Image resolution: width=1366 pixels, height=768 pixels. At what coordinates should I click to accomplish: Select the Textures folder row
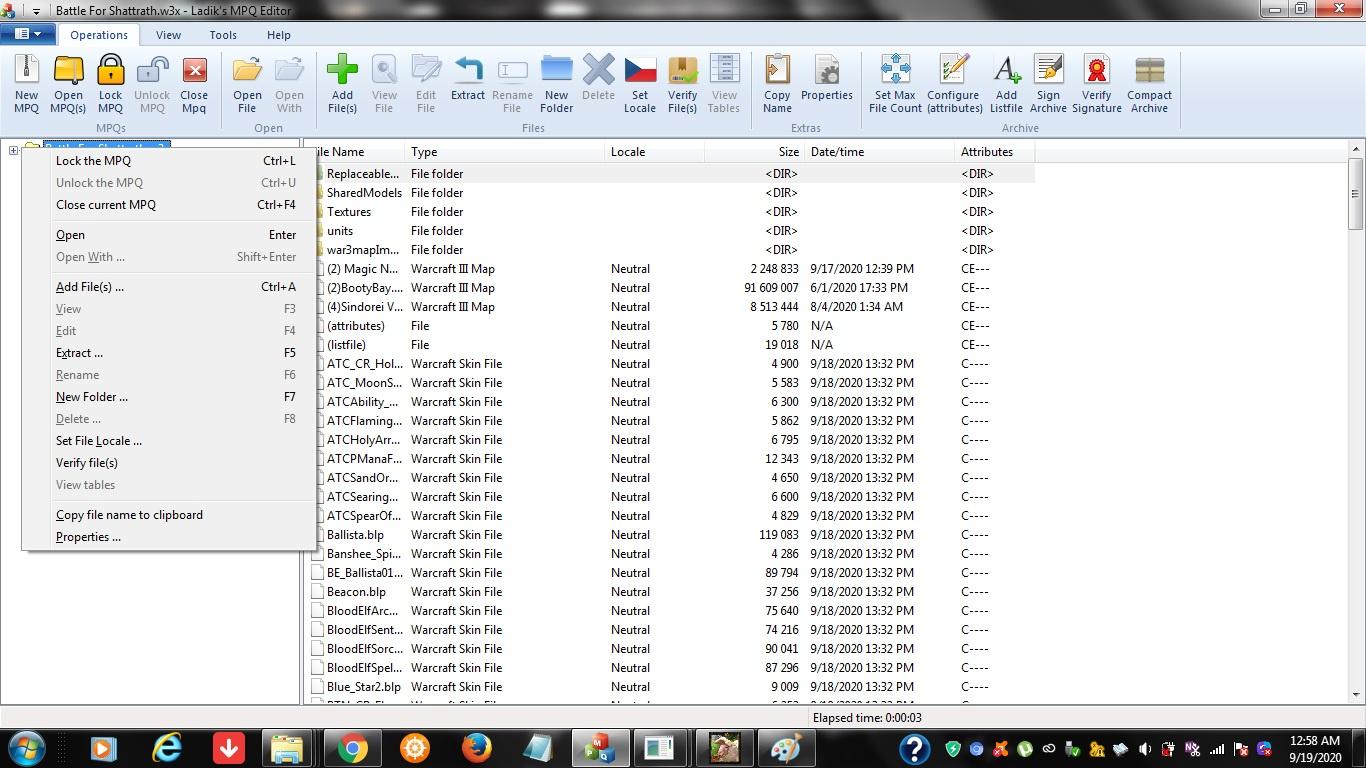pos(672,211)
